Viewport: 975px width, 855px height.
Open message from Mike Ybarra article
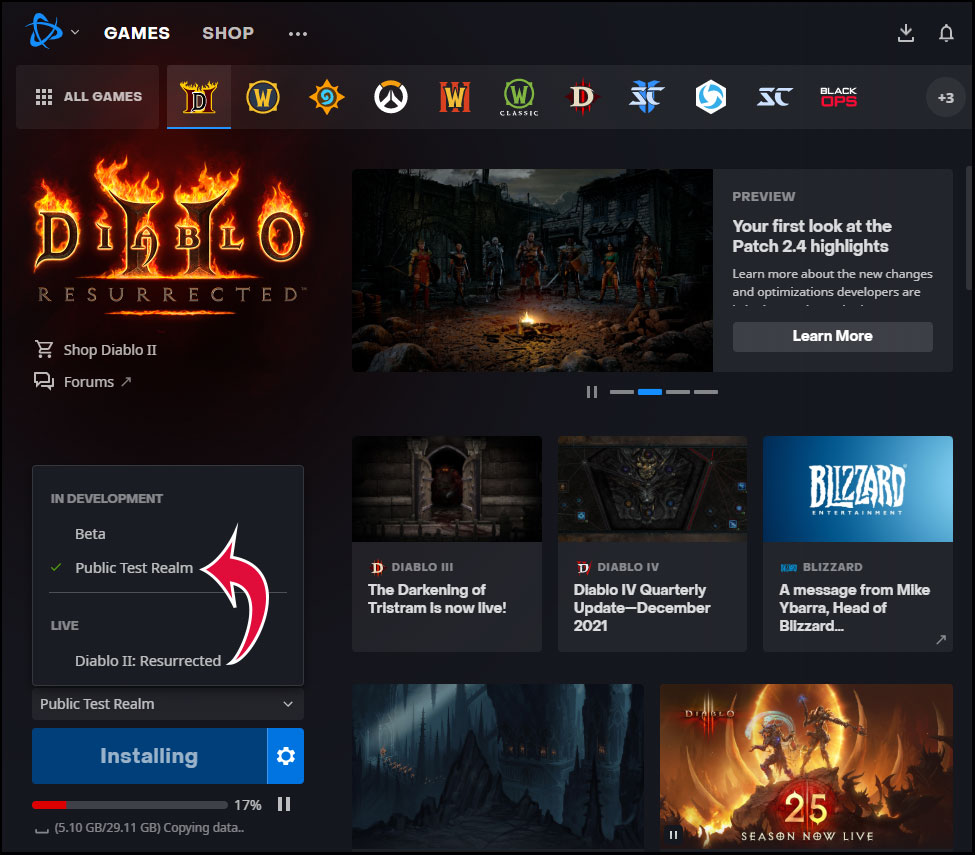857,543
